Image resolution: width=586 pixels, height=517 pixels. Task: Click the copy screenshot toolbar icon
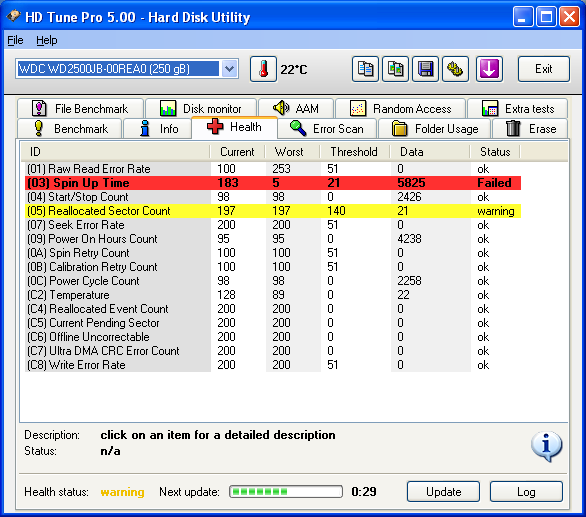click(x=395, y=69)
